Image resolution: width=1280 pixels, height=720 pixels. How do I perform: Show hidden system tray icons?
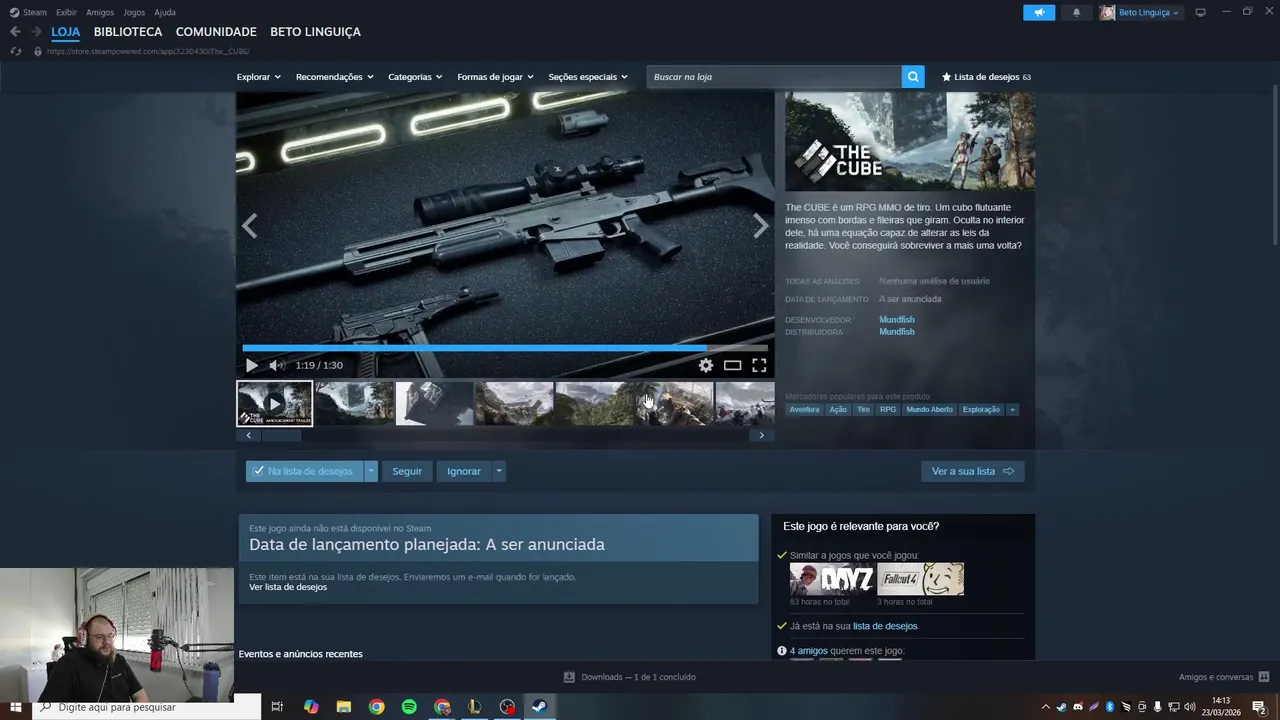1046,707
